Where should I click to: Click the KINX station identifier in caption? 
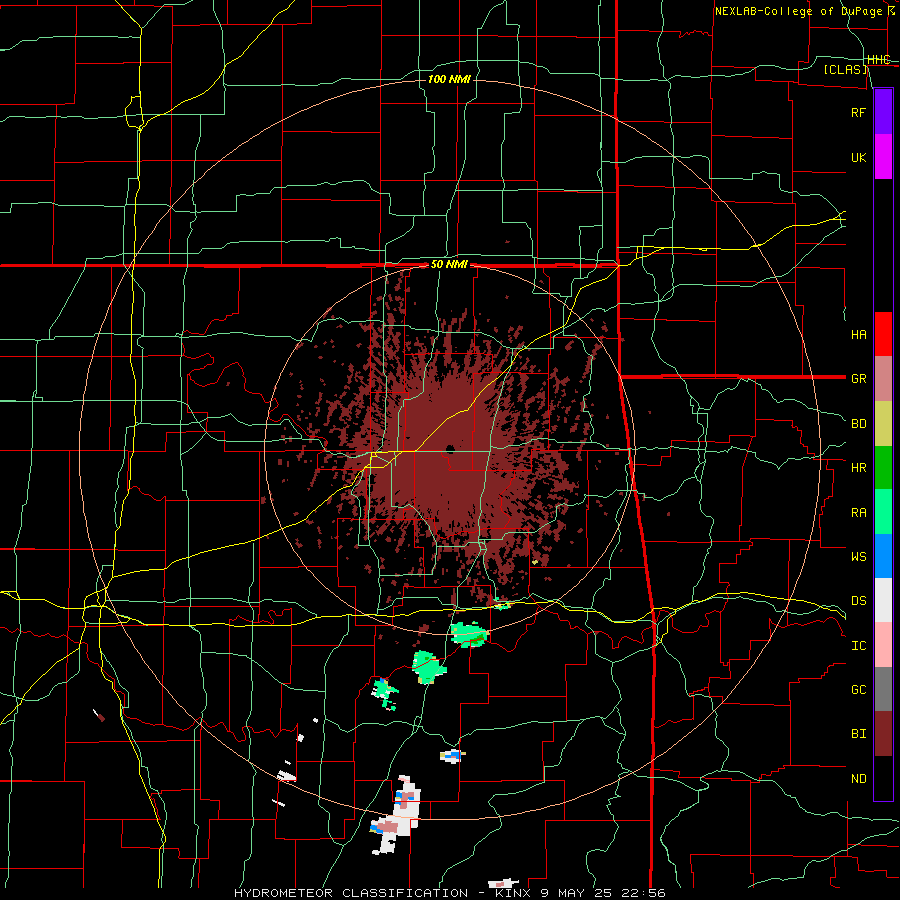[x=513, y=893]
